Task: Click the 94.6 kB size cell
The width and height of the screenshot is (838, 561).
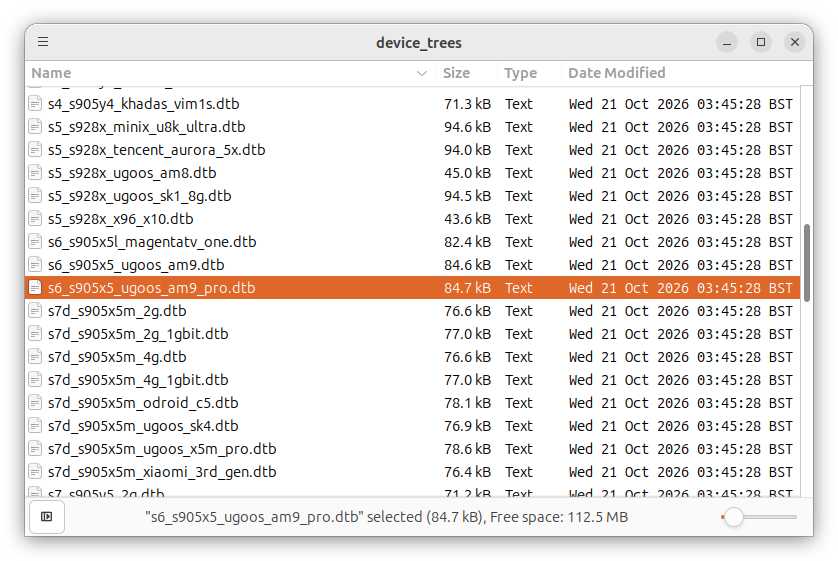Action: click(467, 127)
